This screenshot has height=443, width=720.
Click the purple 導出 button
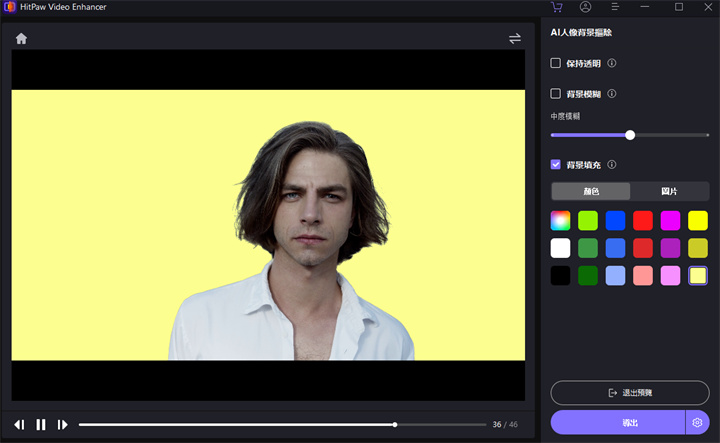click(617, 423)
